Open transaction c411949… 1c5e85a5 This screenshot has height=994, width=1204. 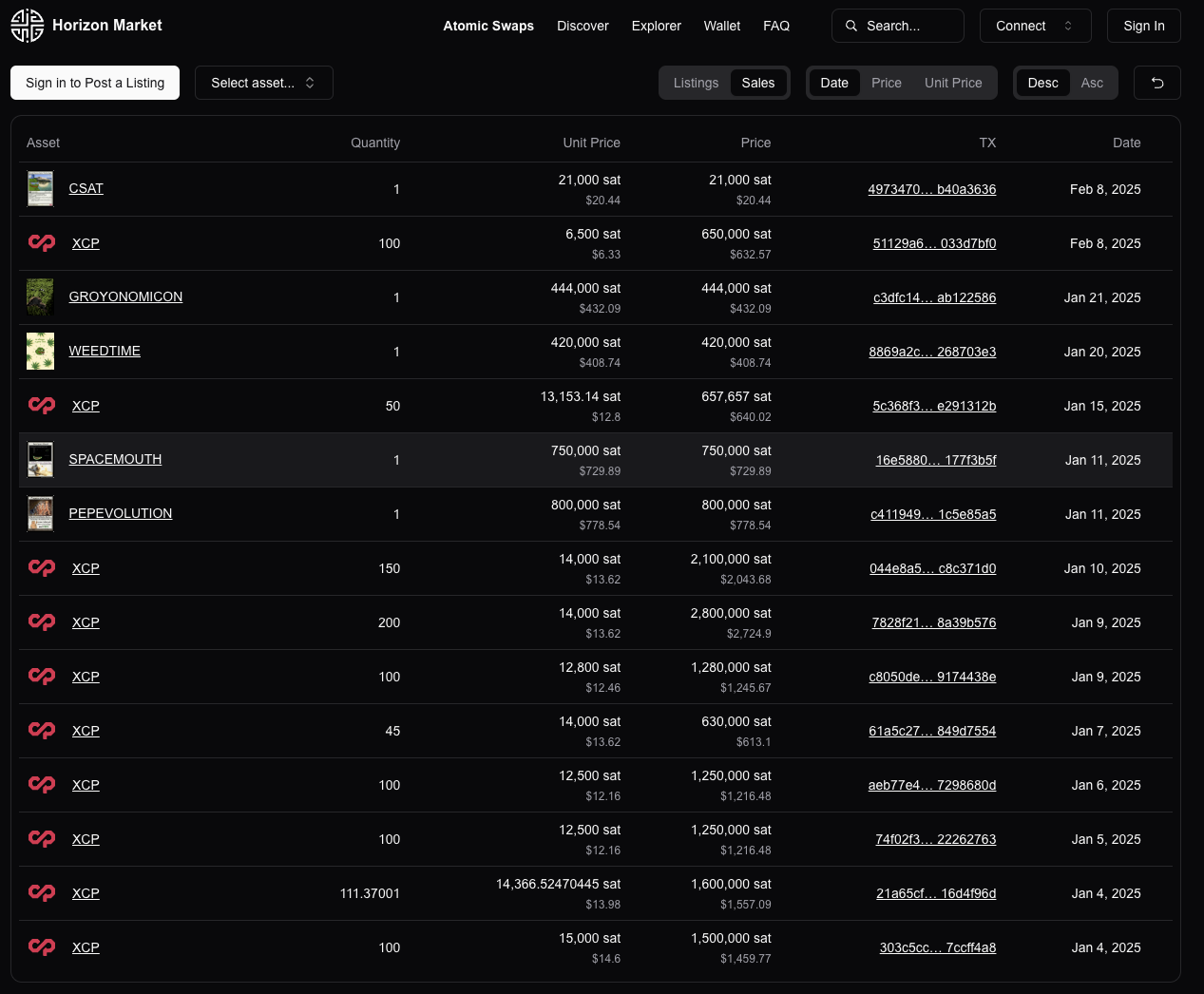[x=933, y=514]
